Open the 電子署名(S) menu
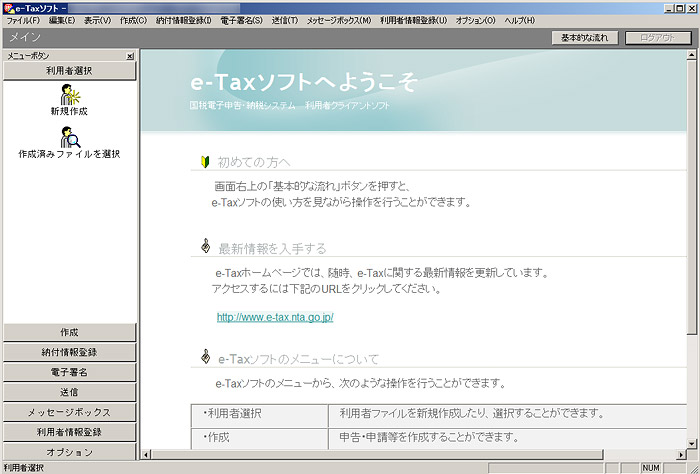700x474 pixels. coord(242,21)
